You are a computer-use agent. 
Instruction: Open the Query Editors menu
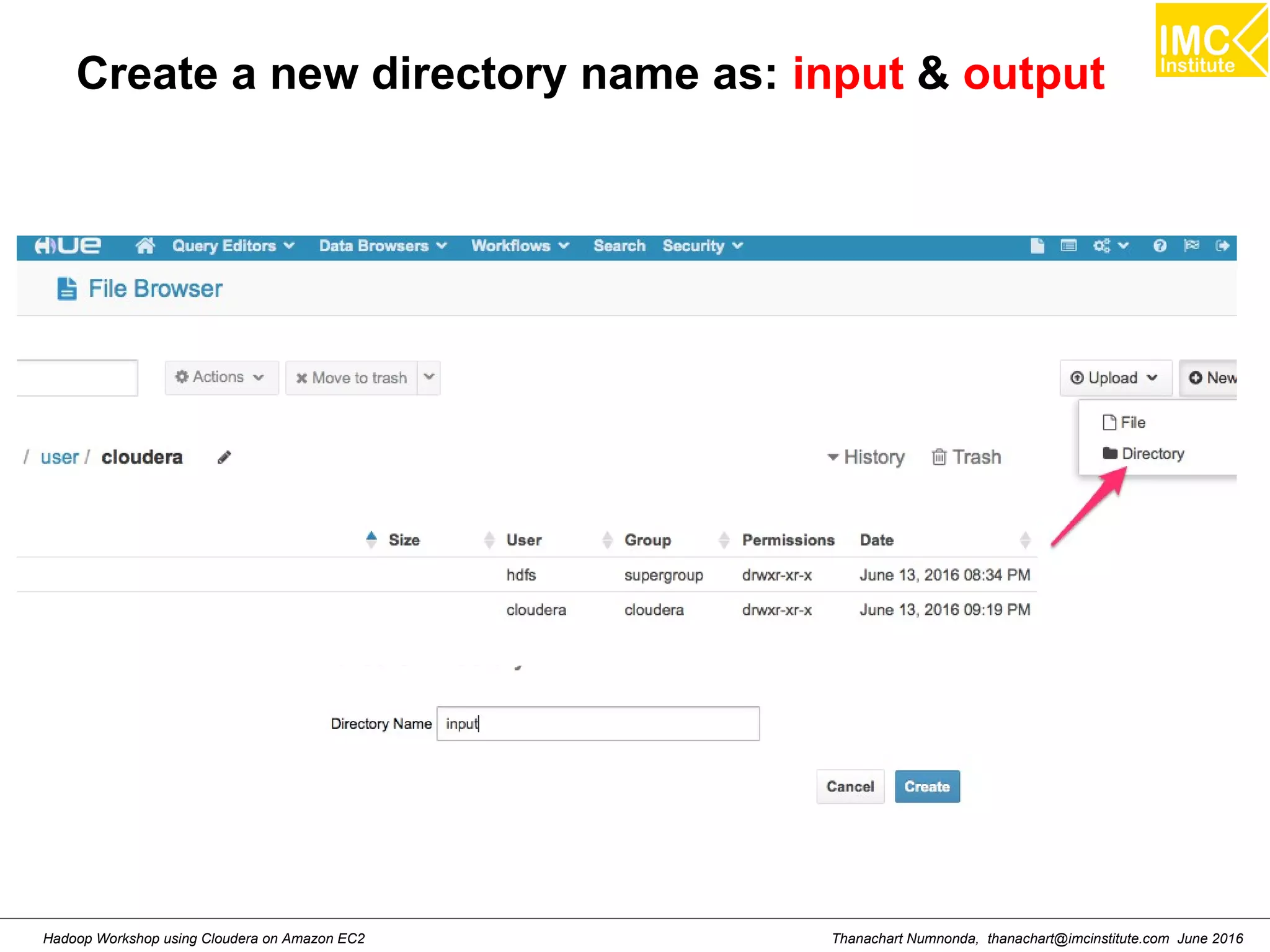point(233,246)
